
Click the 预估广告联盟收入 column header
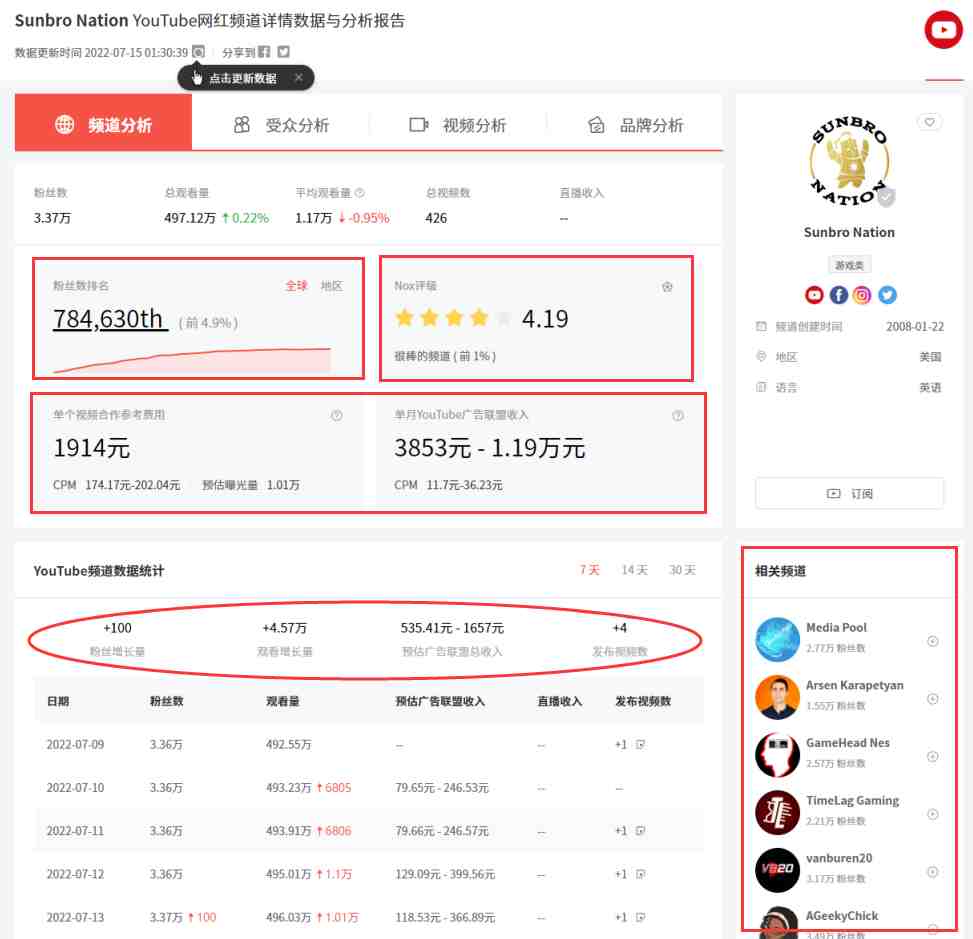pos(440,701)
